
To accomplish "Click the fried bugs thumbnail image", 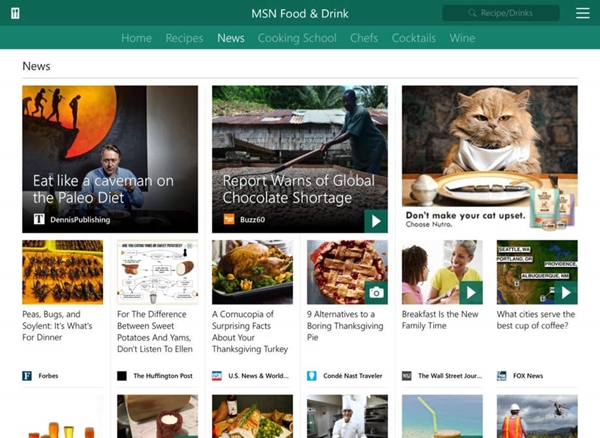I will (62, 272).
